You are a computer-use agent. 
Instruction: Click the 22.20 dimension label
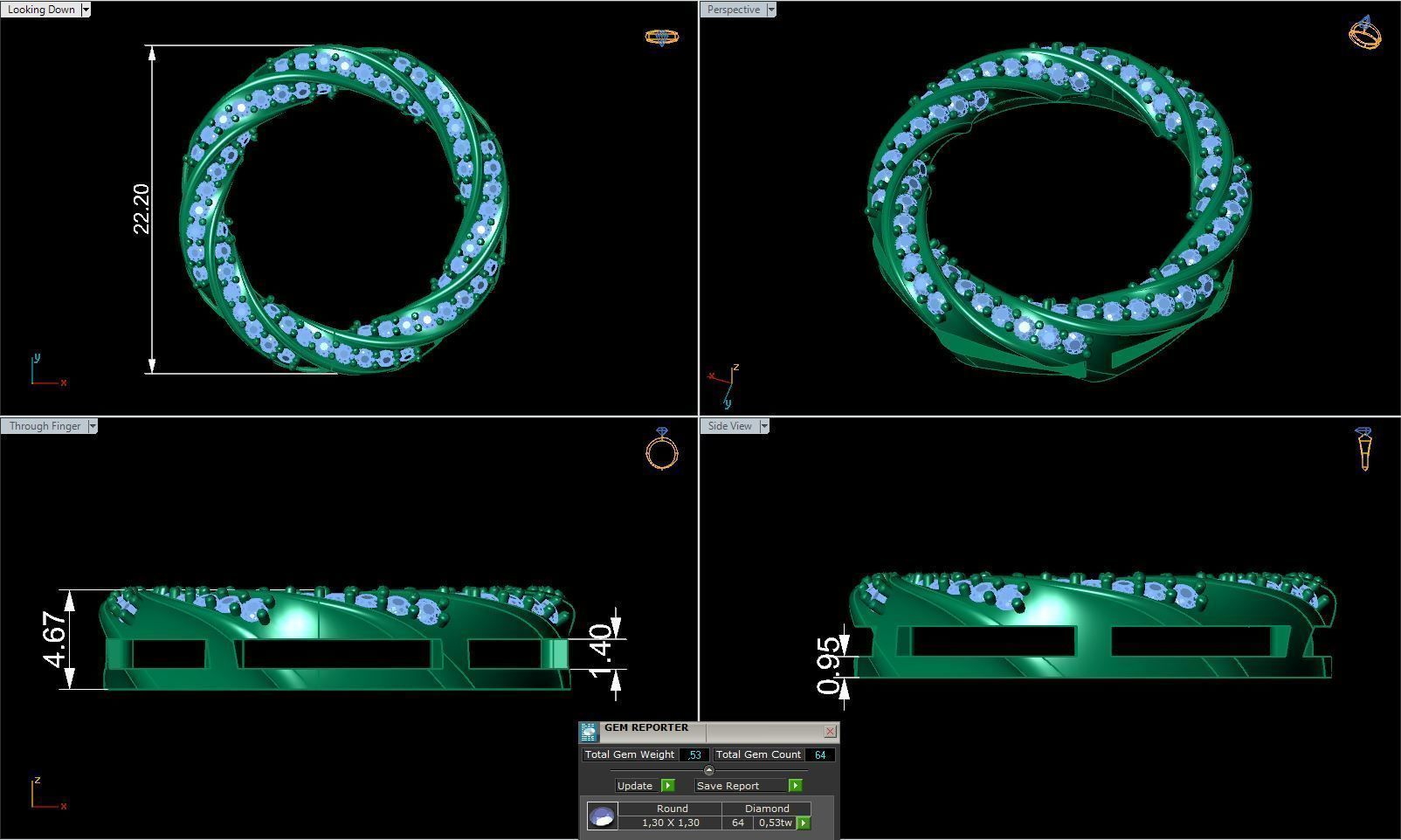pyautogui.click(x=141, y=209)
